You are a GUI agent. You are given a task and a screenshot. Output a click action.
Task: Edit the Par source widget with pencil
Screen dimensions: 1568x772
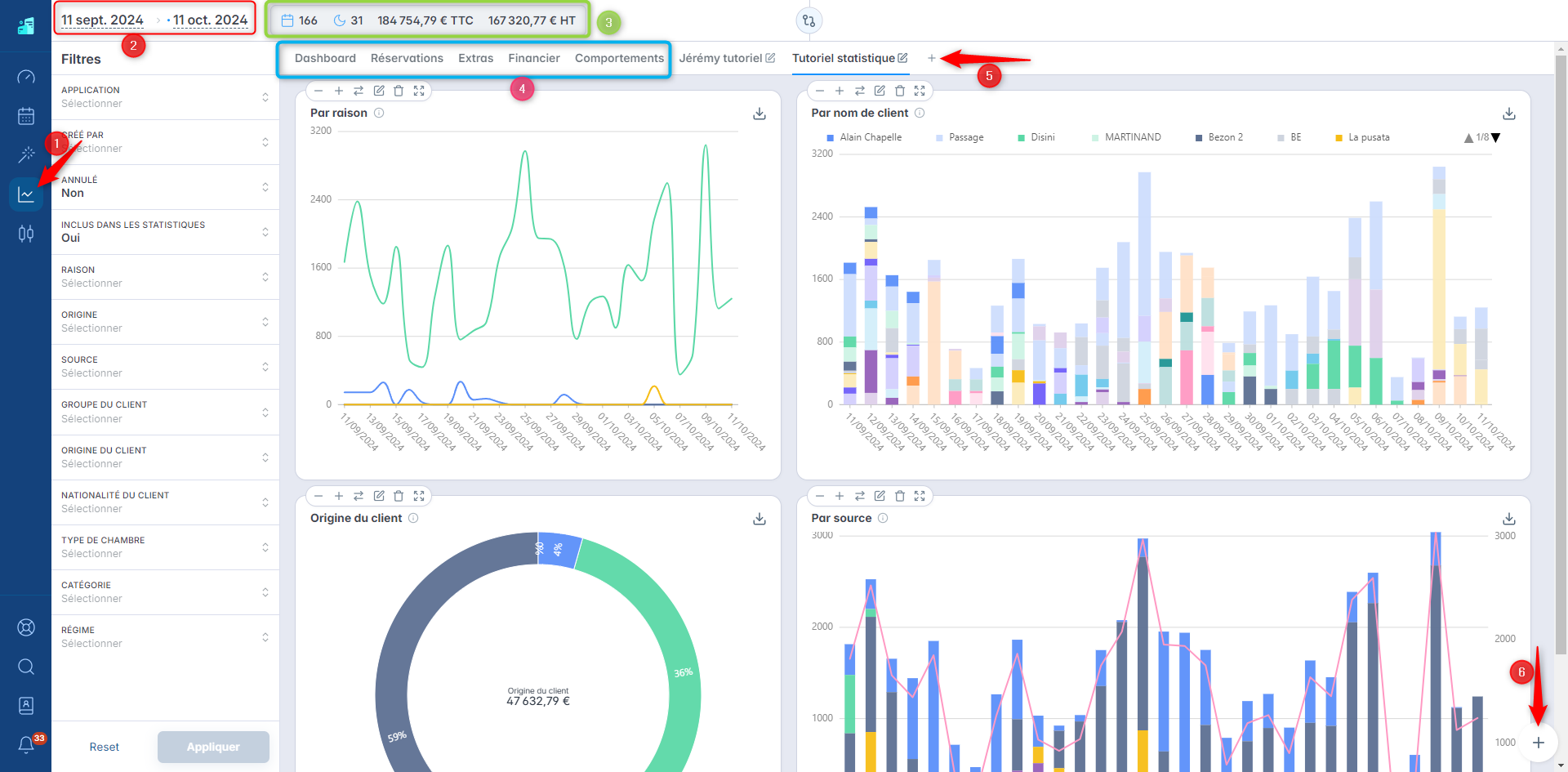click(x=880, y=496)
